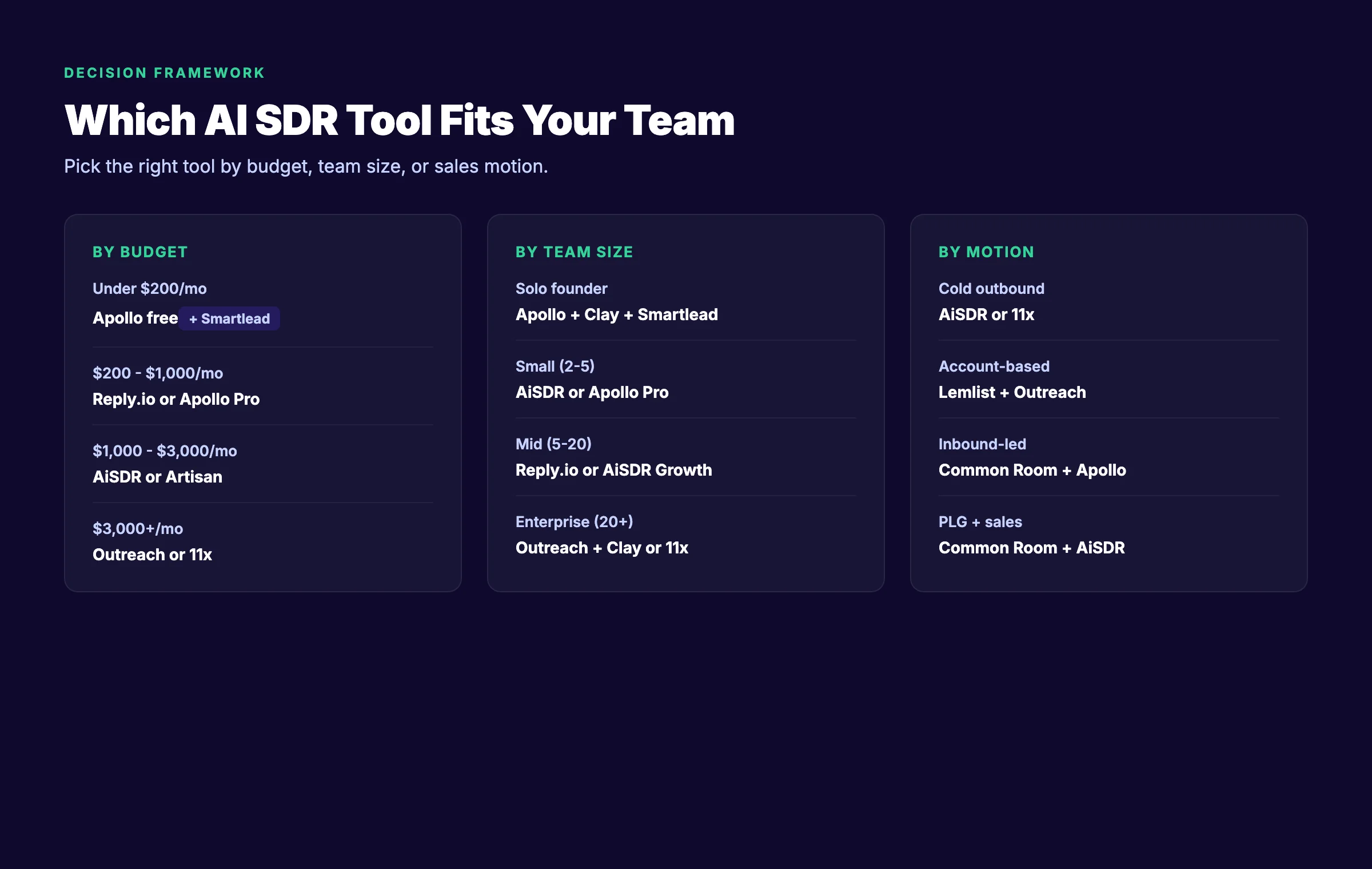Click the 'Which AI SDR Tool Fits Your Team' heading

pos(400,120)
